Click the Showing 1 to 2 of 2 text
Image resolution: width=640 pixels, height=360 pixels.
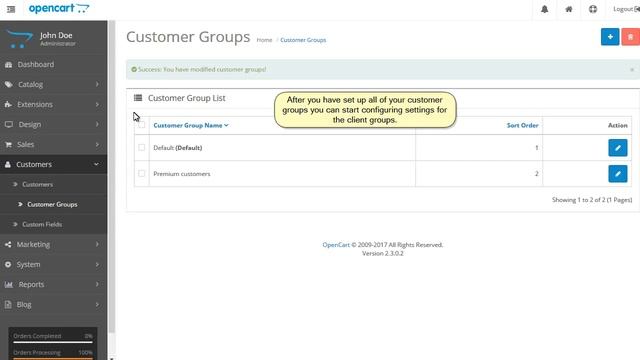pos(592,200)
